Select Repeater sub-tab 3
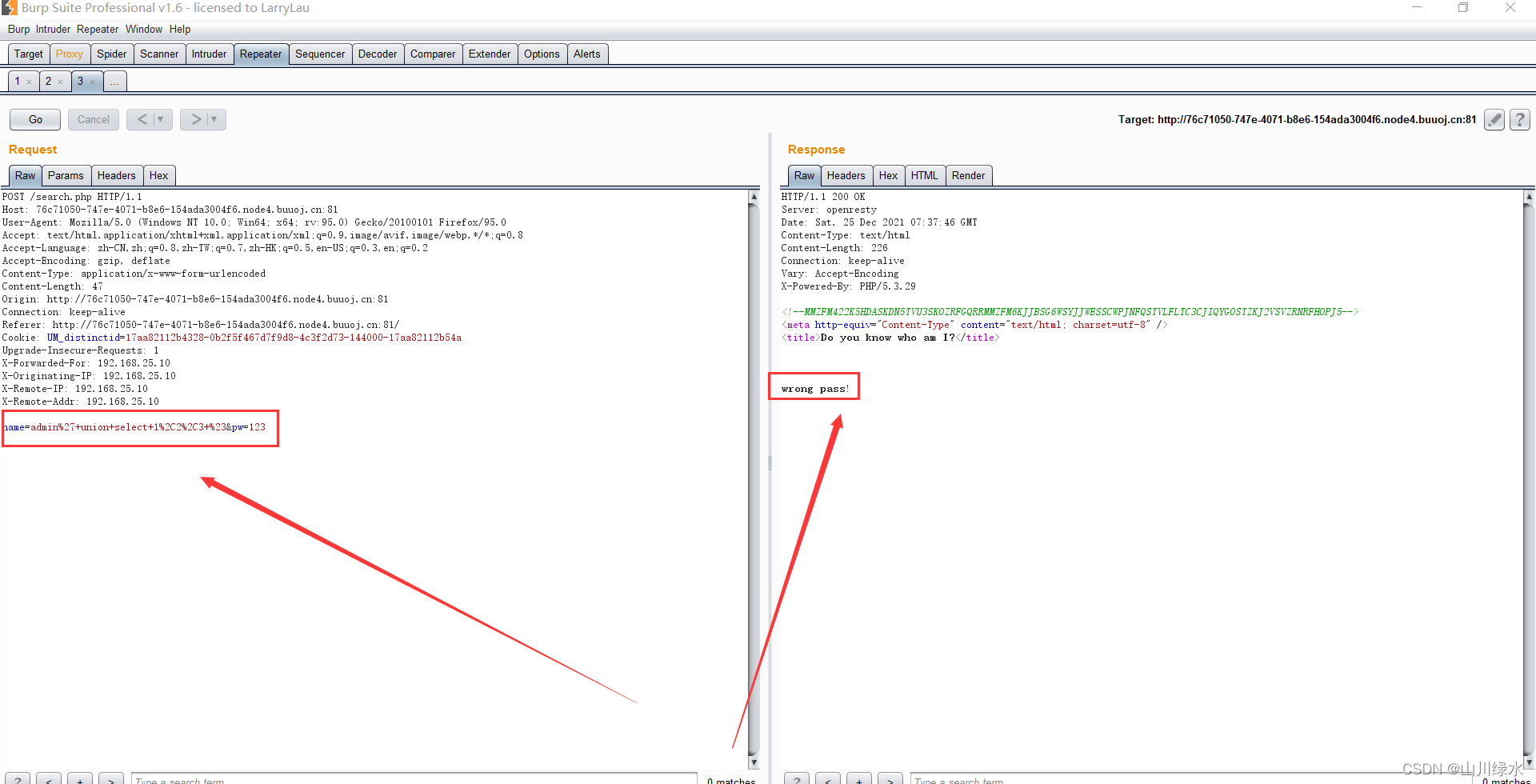The width and height of the screenshot is (1536, 784). (80, 82)
